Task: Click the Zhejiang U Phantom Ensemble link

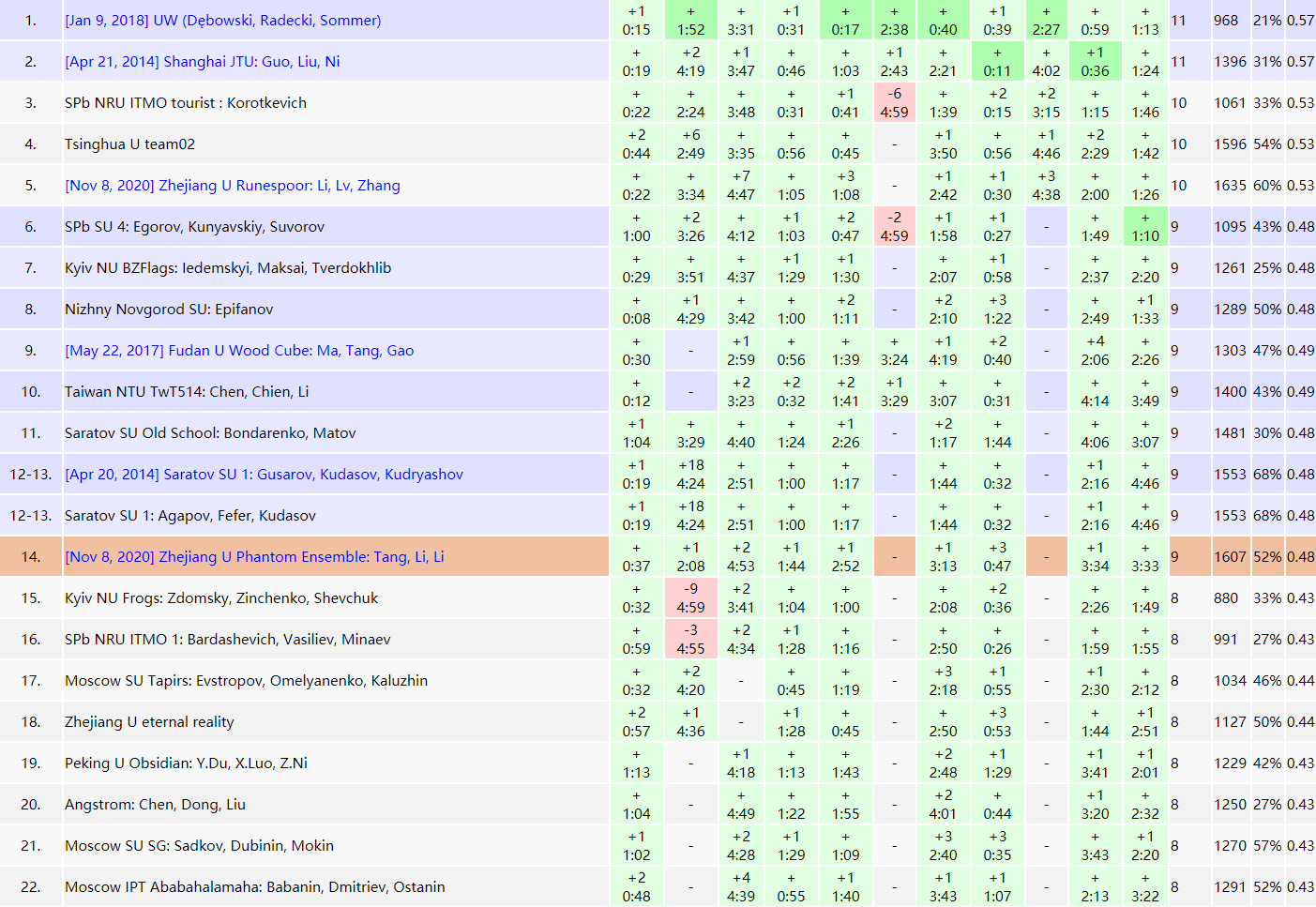Action: [x=254, y=557]
